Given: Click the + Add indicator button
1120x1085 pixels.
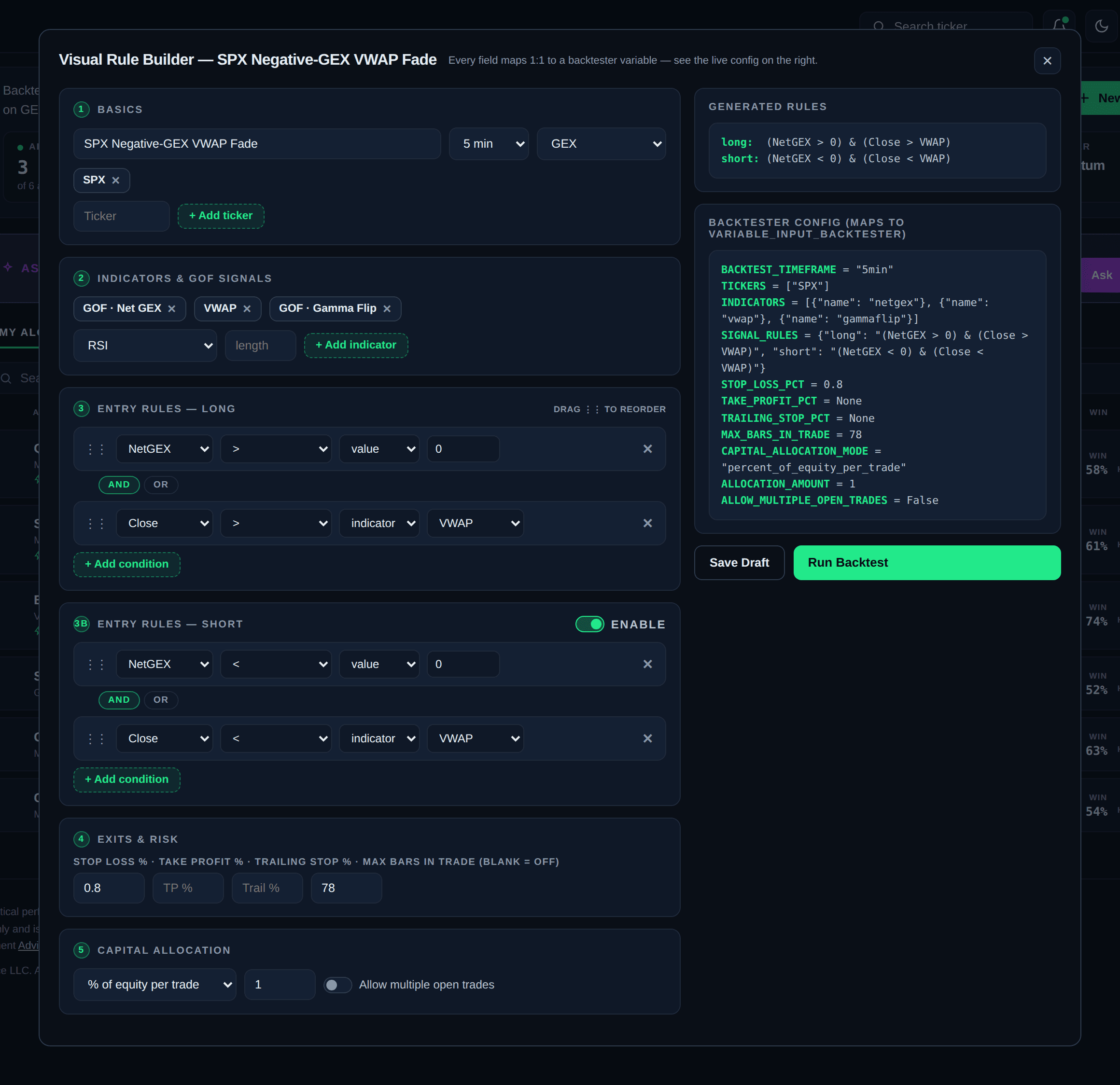Looking at the screenshot, I should [x=356, y=345].
